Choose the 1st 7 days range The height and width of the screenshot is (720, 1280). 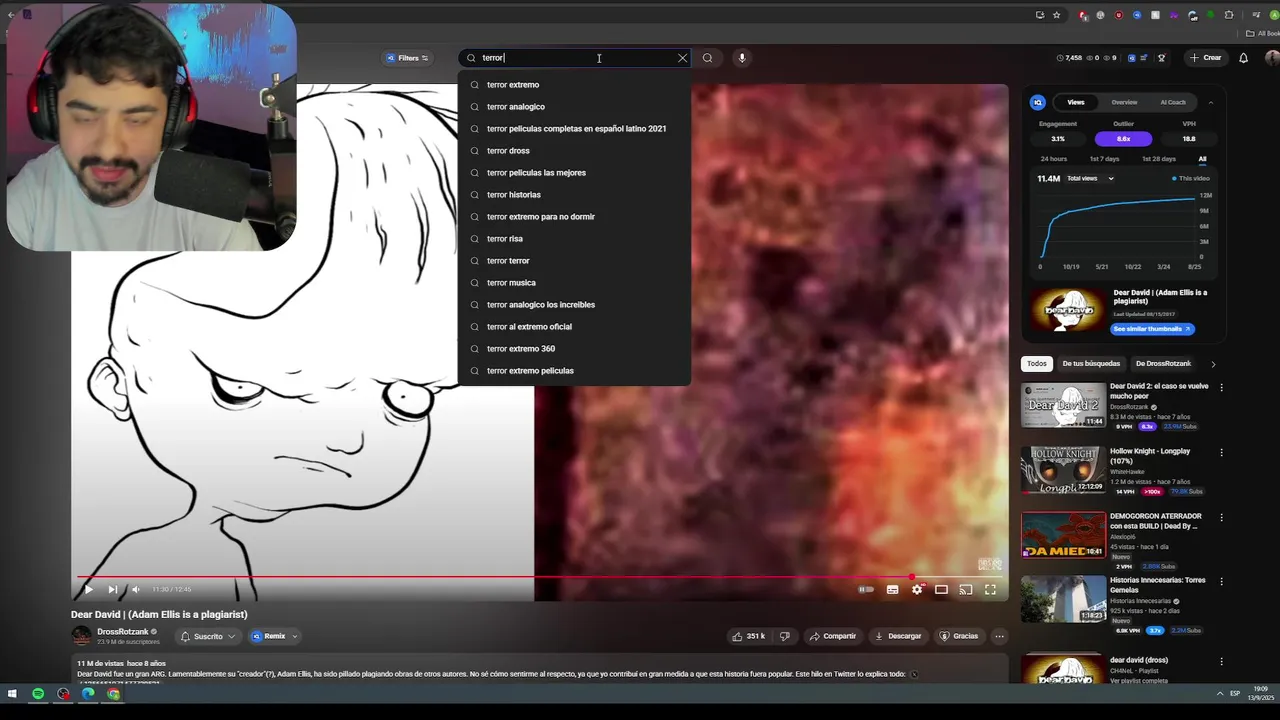click(x=1104, y=159)
